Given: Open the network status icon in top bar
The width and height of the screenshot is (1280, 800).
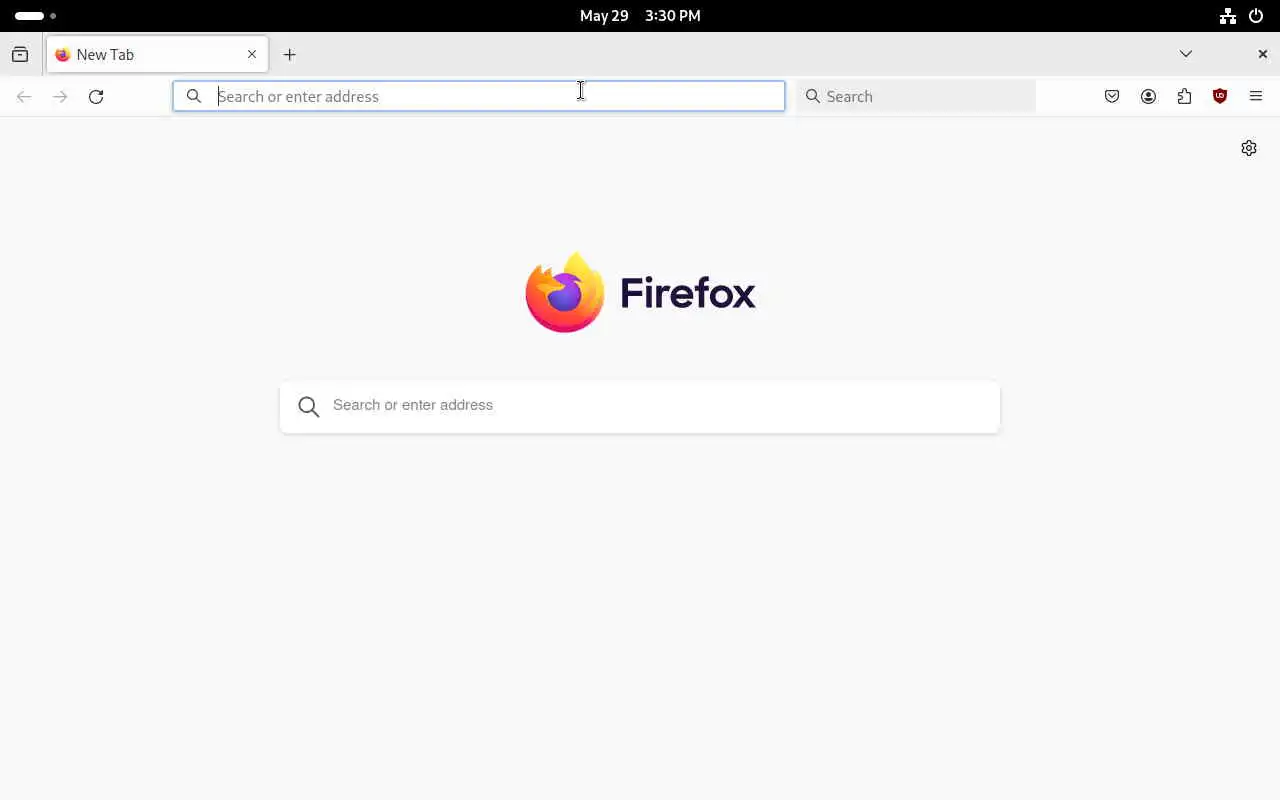Looking at the screenshot, I should coord(1228,16).
